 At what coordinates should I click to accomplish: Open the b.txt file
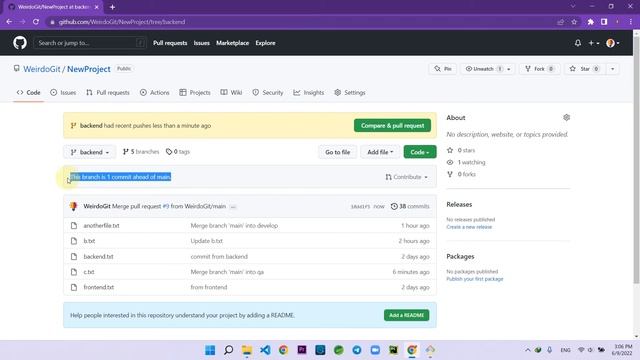[x=89, y=241]
